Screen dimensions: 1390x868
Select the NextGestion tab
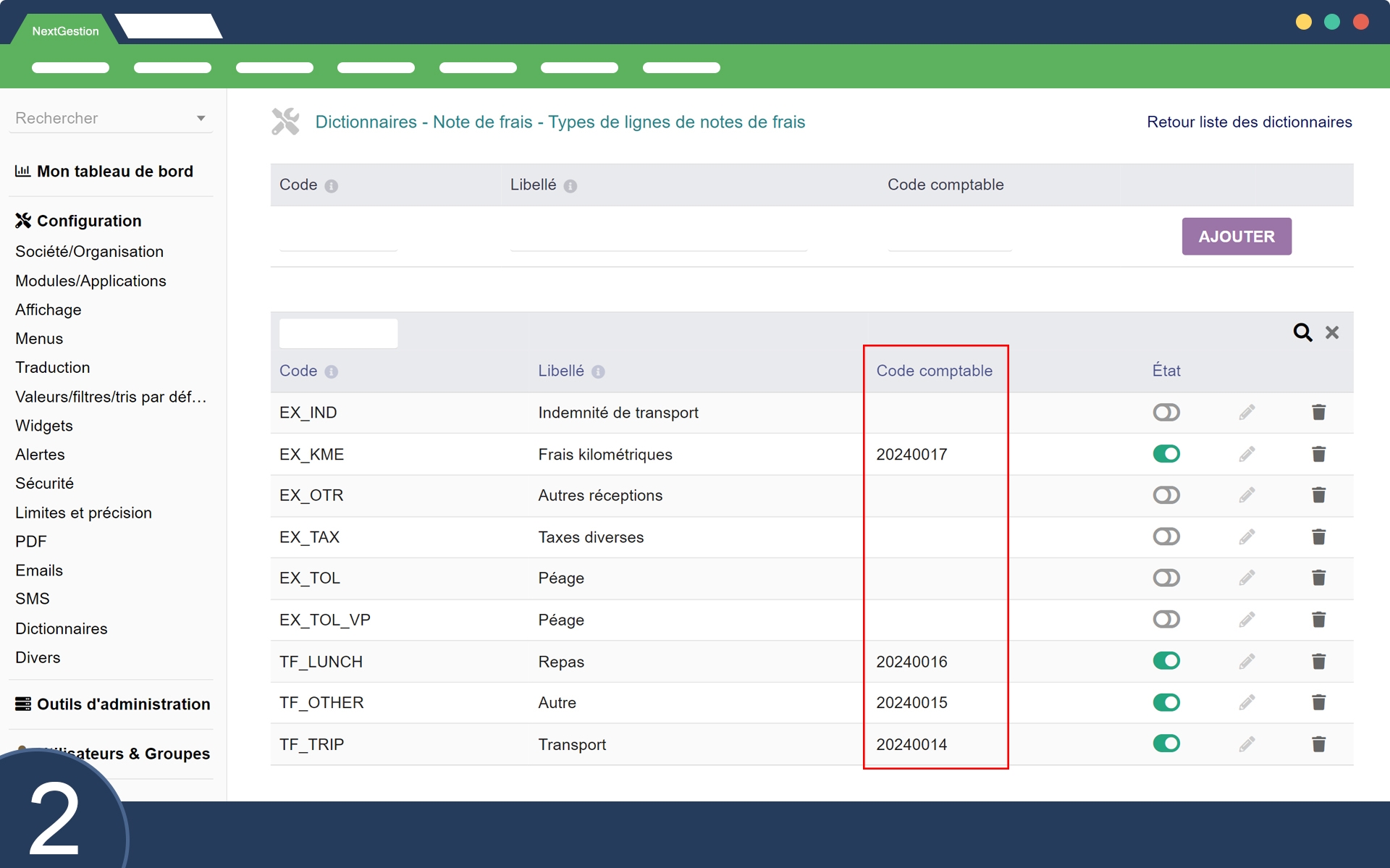tap(65, 31)
